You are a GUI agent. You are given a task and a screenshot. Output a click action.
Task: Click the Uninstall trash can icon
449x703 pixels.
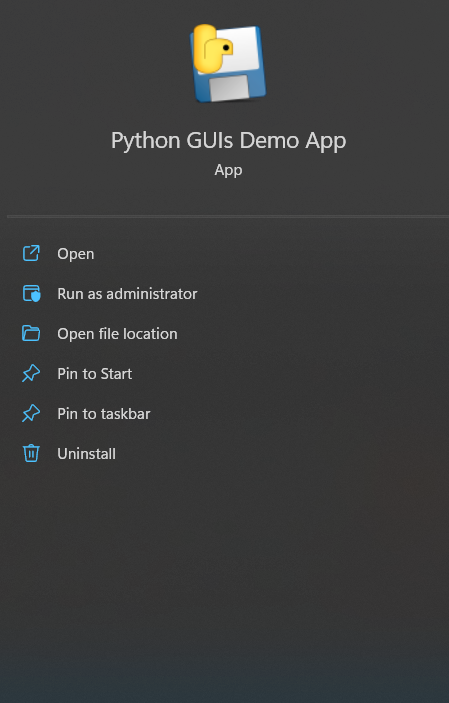[31, 453]
